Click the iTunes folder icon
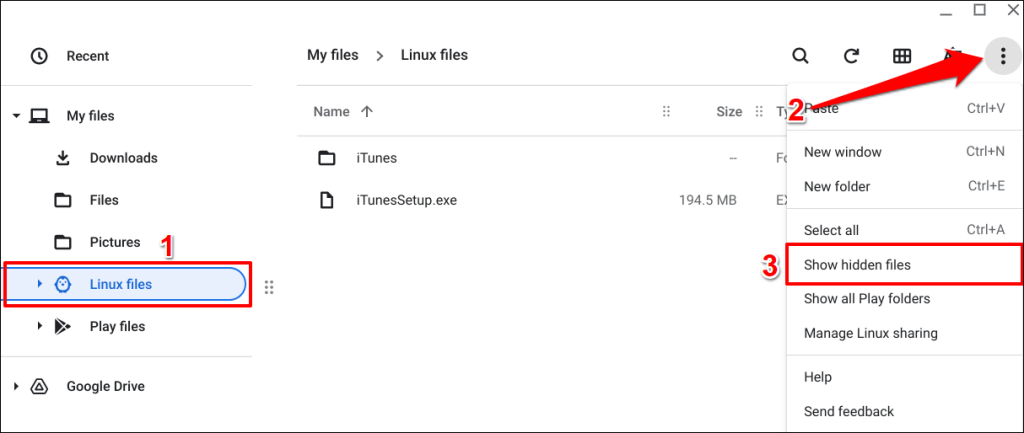Screen dimensions: 1024x433 click(326, 158)
